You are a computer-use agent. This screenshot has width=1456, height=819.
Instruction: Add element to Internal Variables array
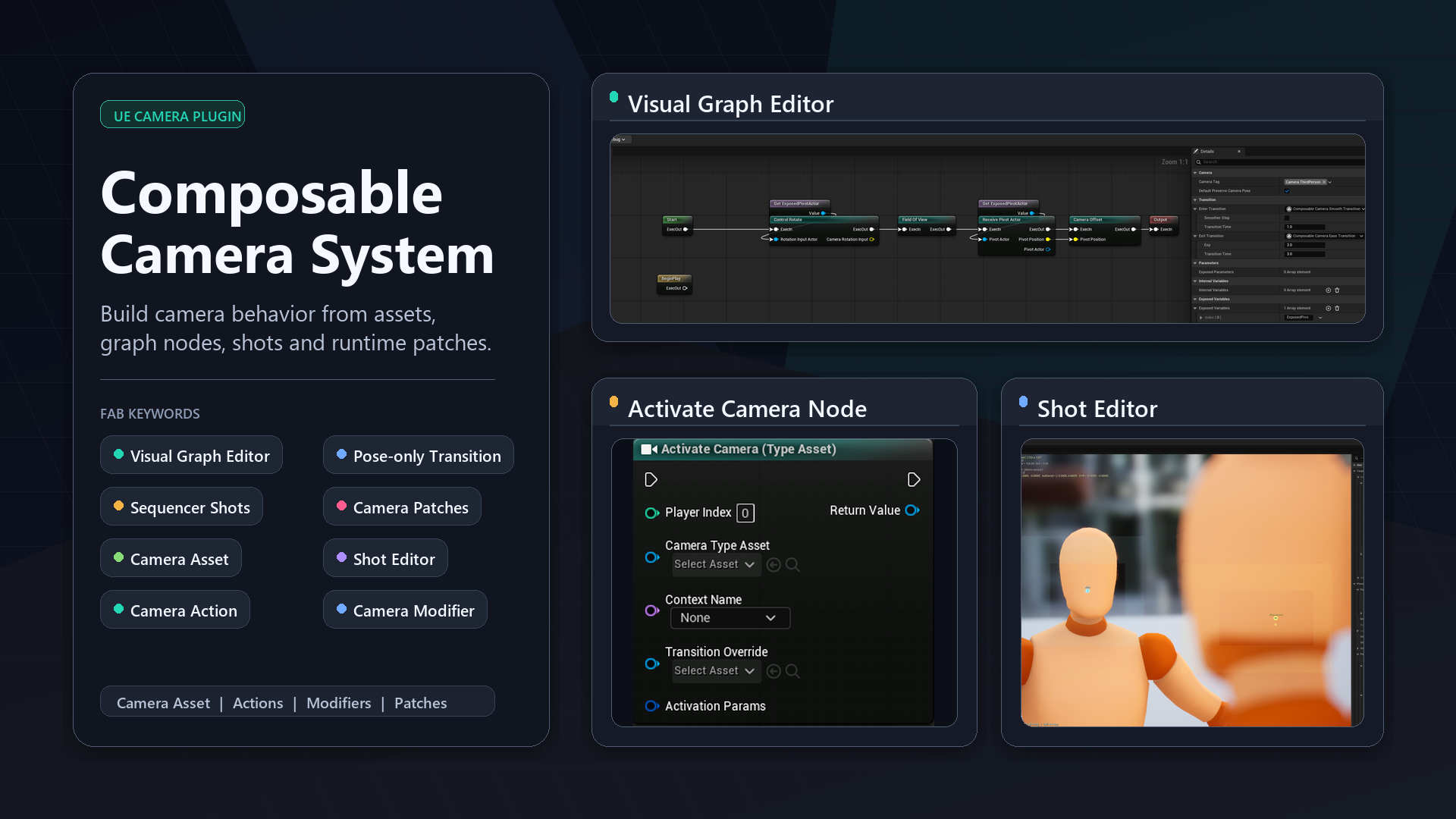tap(1328, 290)
